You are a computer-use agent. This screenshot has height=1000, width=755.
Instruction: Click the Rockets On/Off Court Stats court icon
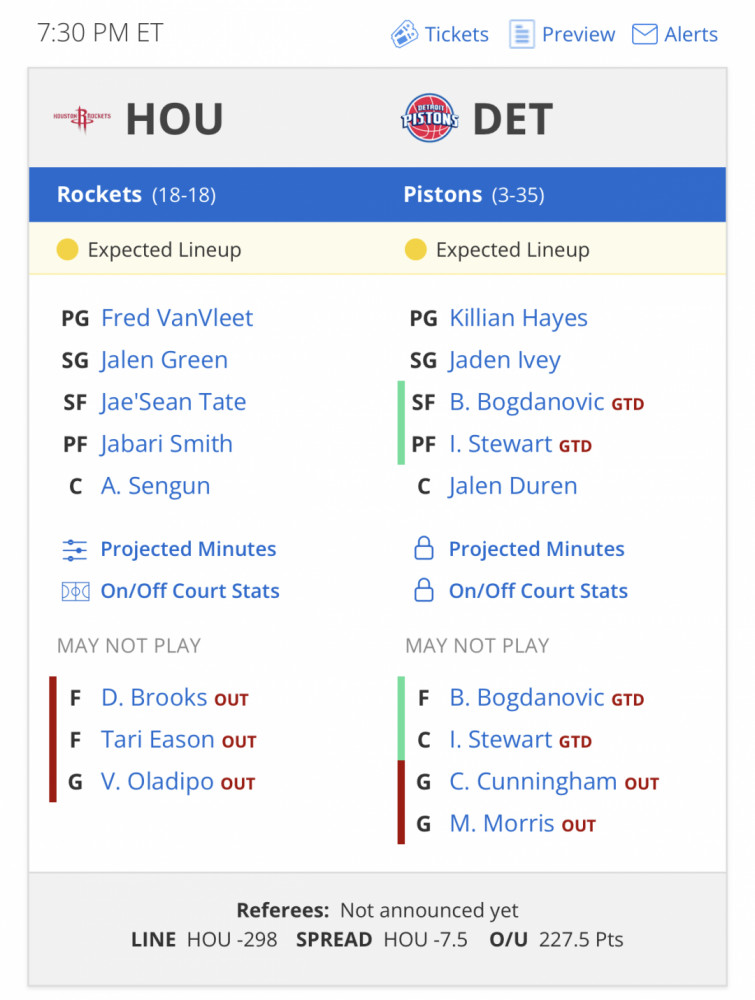(x=75, y=592)
